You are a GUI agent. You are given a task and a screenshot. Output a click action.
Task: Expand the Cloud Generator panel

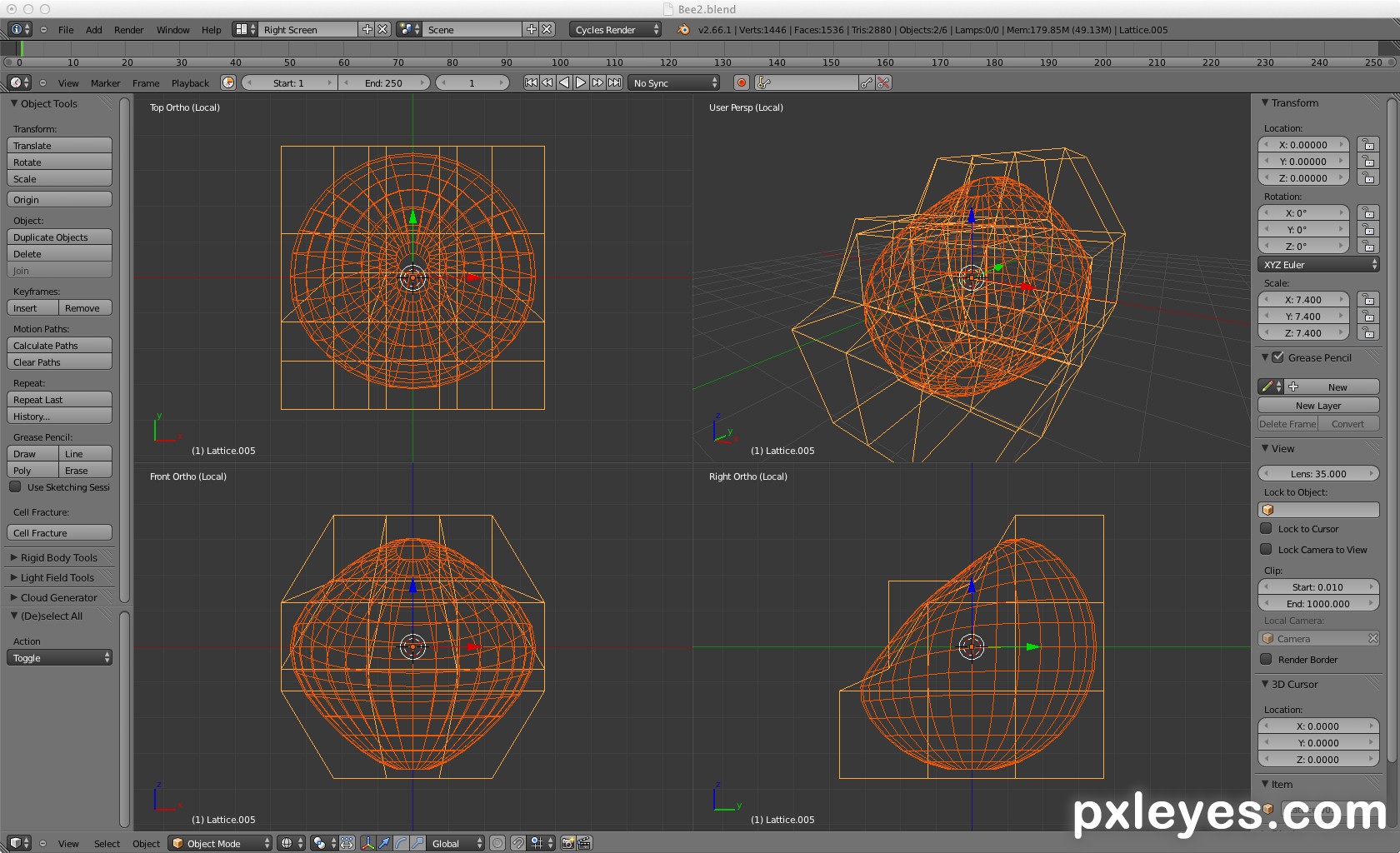point(58,597)
